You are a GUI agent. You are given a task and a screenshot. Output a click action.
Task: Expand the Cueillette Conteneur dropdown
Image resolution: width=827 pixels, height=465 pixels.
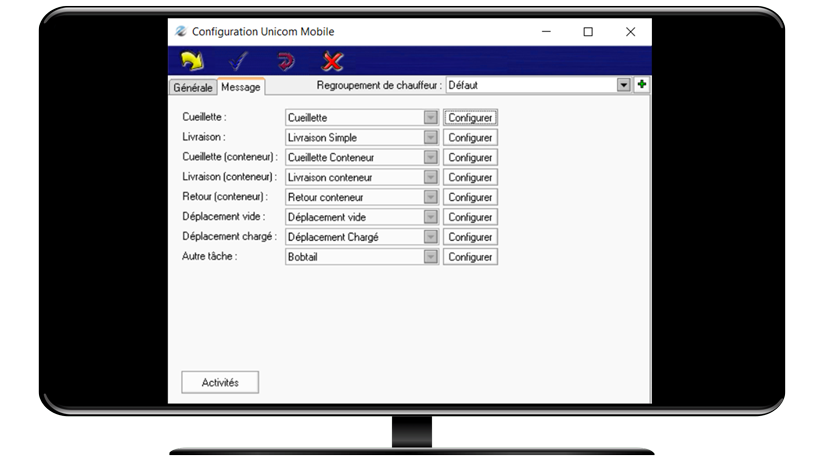[430, 157]
